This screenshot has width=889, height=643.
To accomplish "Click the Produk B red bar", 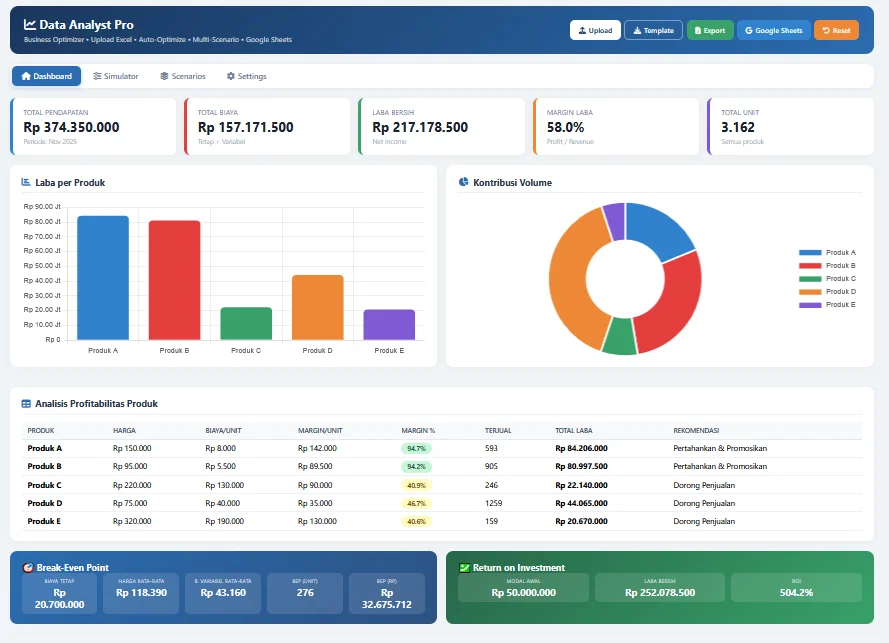I will [x=174, y=280].
